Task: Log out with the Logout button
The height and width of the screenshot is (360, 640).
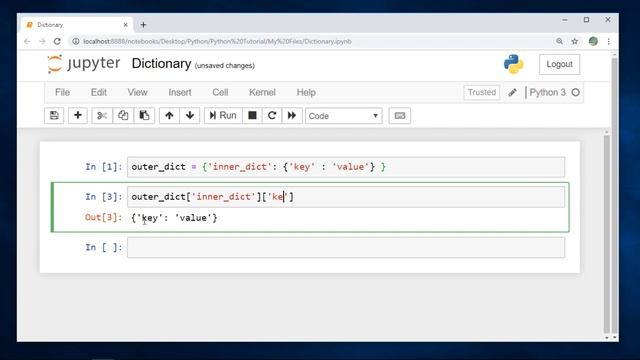Action: (x=559, y=64)
